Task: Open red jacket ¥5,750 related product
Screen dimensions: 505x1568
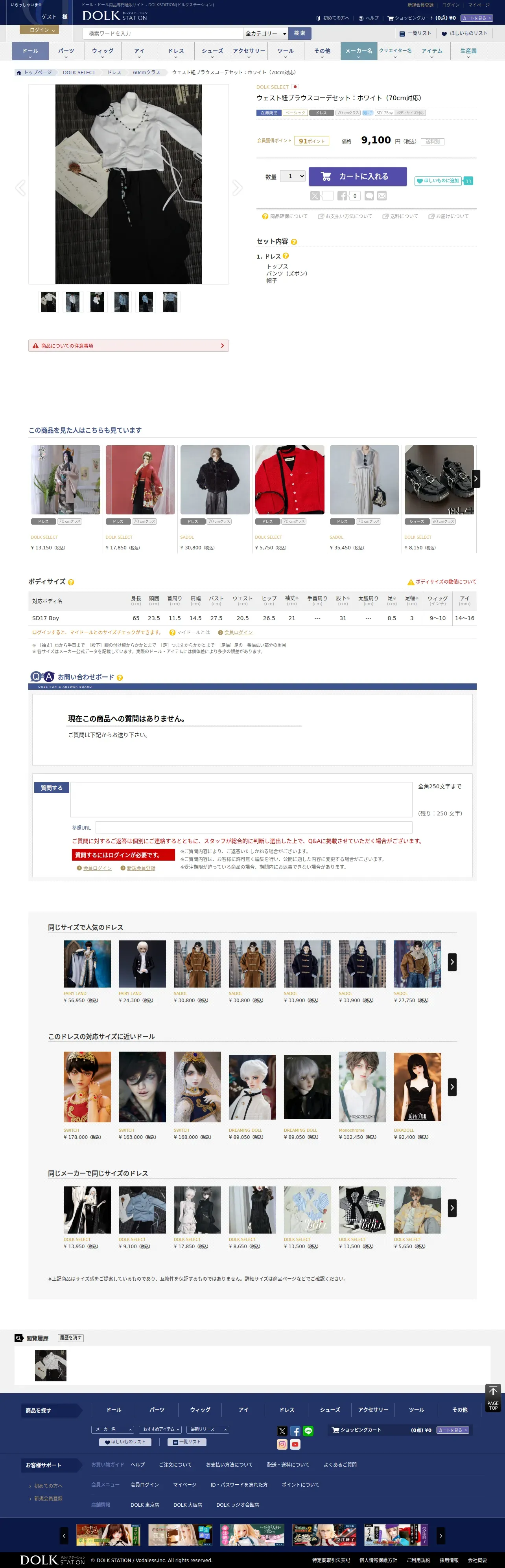Action: pos(290,480)
